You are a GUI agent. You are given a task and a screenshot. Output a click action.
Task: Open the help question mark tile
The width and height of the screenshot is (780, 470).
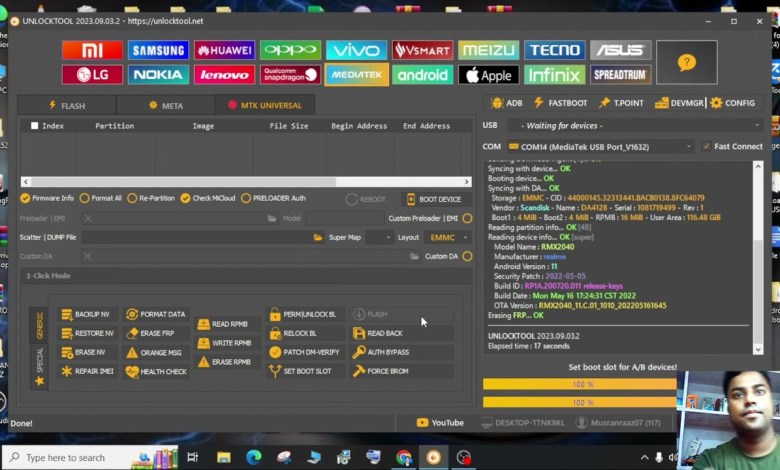pos(686,62)
